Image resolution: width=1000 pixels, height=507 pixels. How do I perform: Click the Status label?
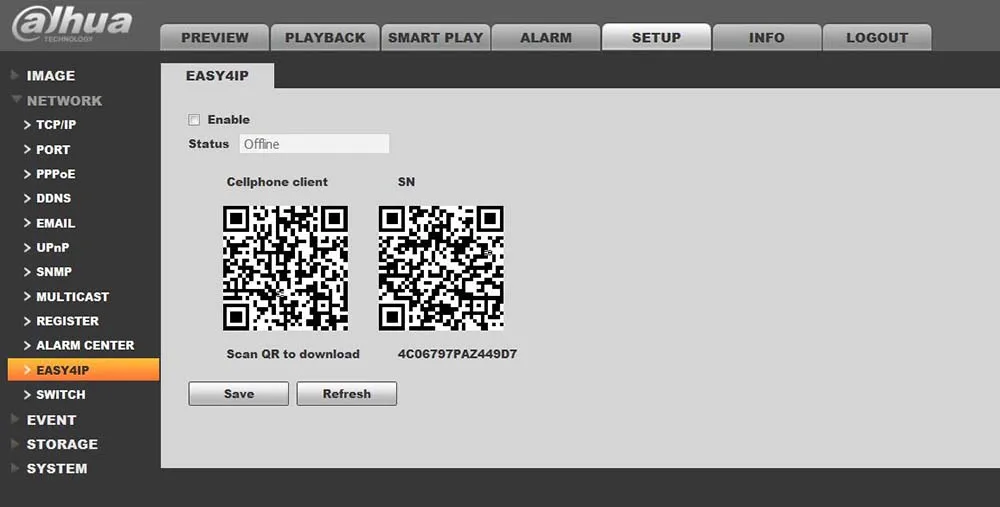(209, 144)
